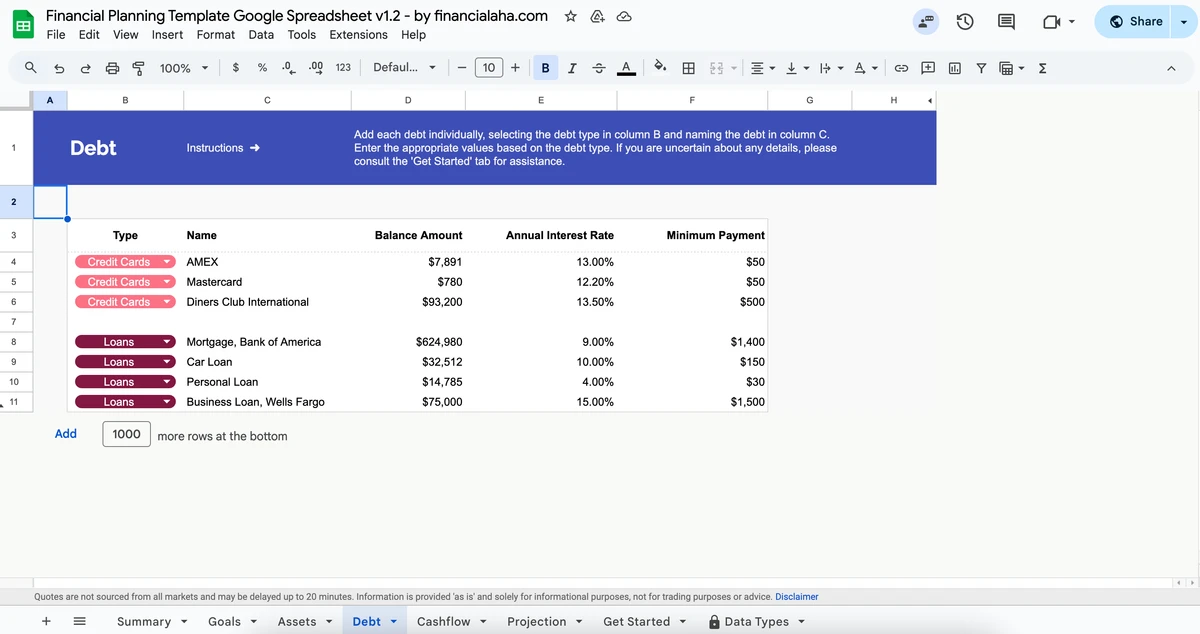This screenshot has height=634, width=1200.
Task: Open the Print icon
Action: pyautogui.click(x=111, y=68)
